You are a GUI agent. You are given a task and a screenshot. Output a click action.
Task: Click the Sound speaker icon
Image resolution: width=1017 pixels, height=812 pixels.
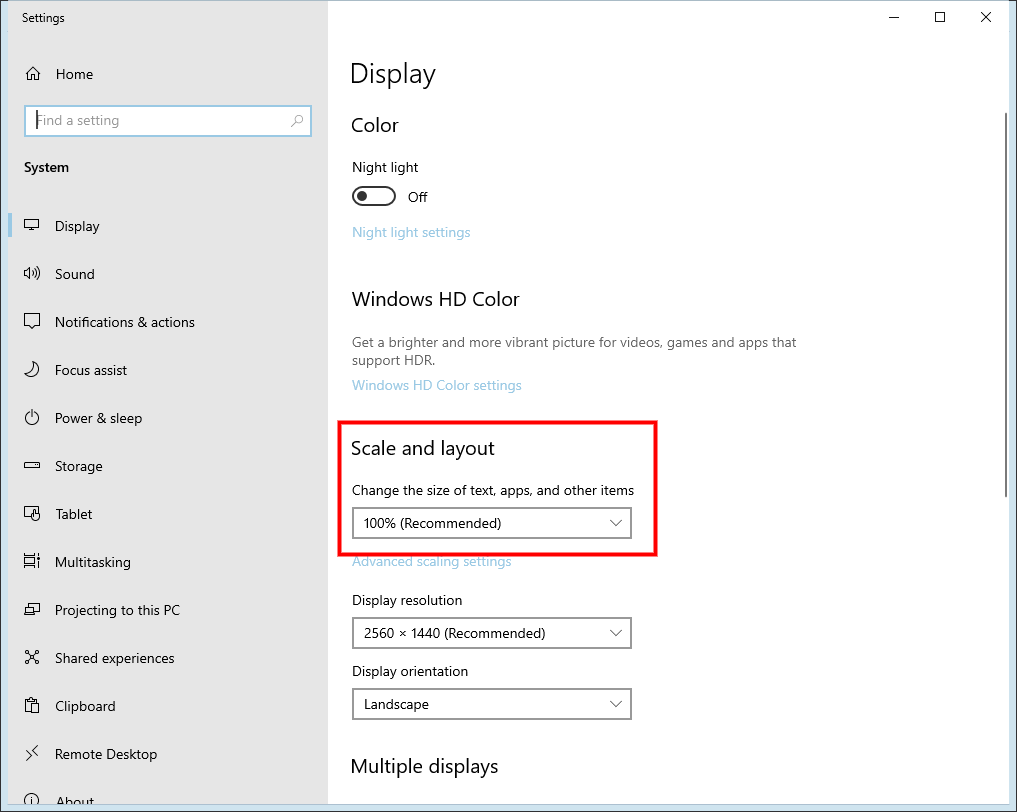point(32,274)
